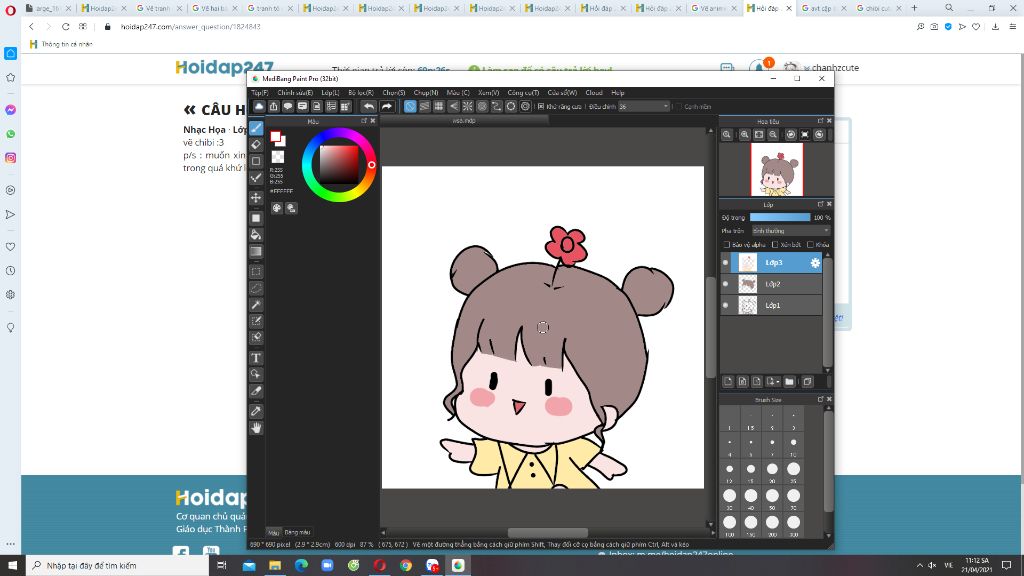
Task: Open the Tệp(F) file menu
Action: click(260, 93)
